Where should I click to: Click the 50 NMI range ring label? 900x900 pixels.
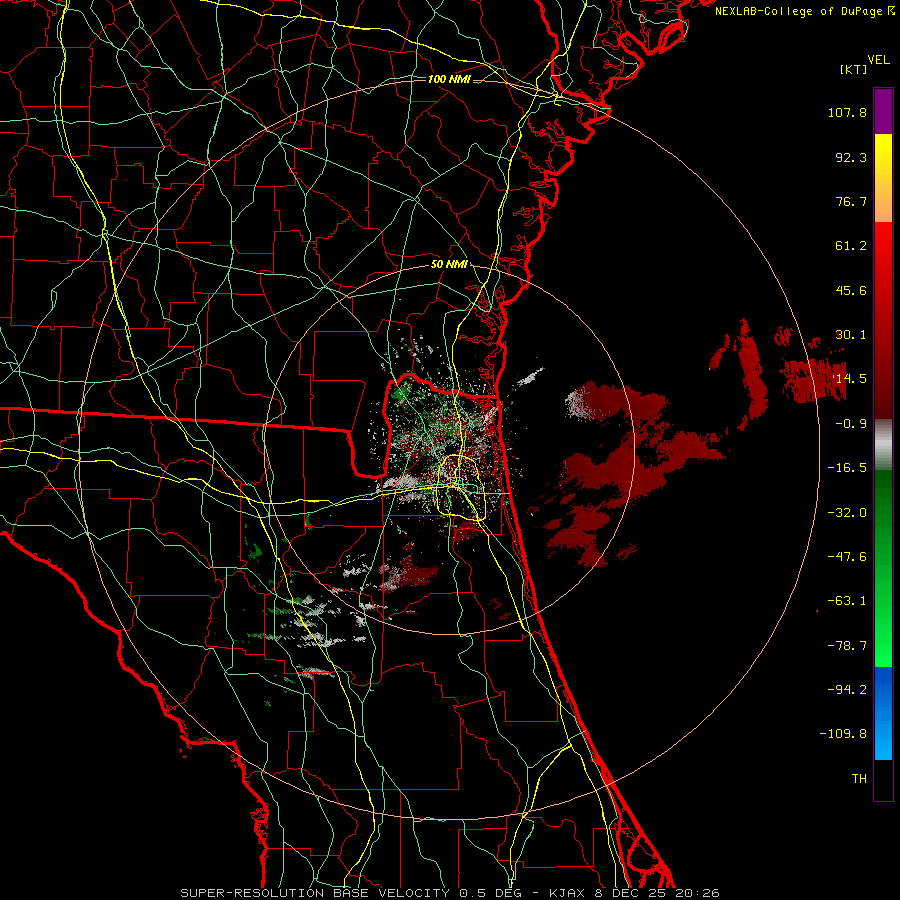[449, 265]
